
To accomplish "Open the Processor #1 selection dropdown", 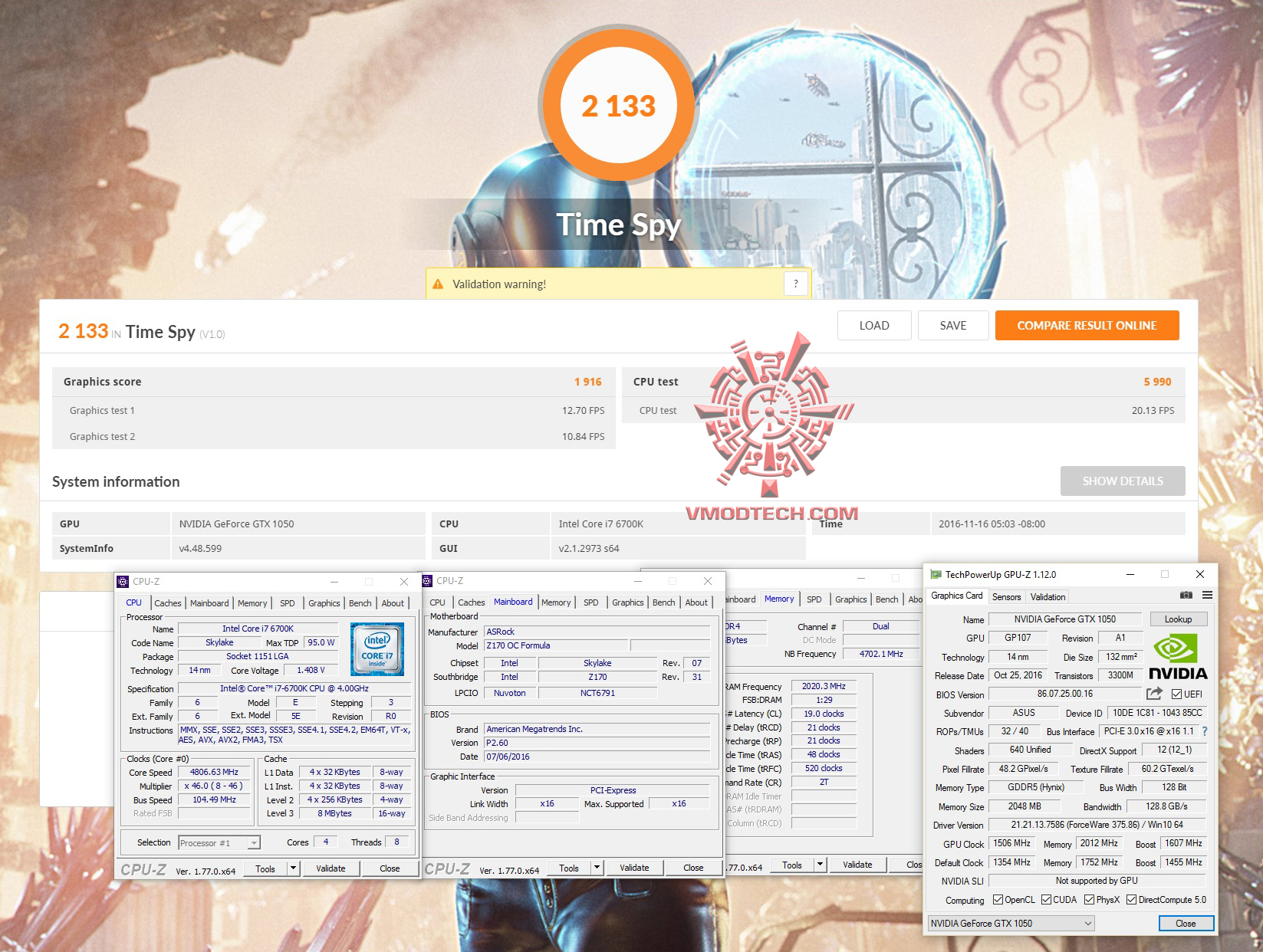I will point(219,843).
